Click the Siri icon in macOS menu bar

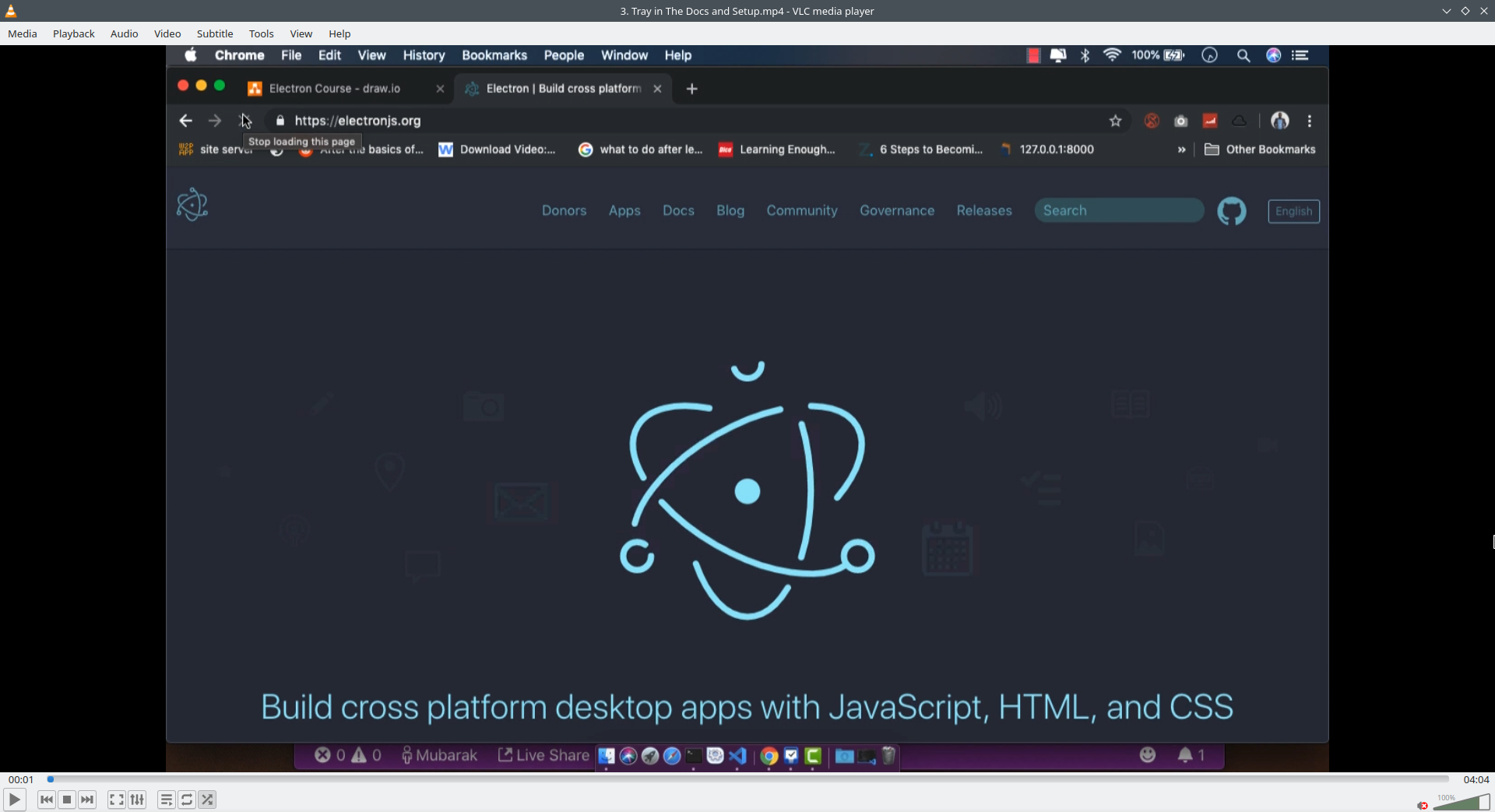[x=1274, y=55]
